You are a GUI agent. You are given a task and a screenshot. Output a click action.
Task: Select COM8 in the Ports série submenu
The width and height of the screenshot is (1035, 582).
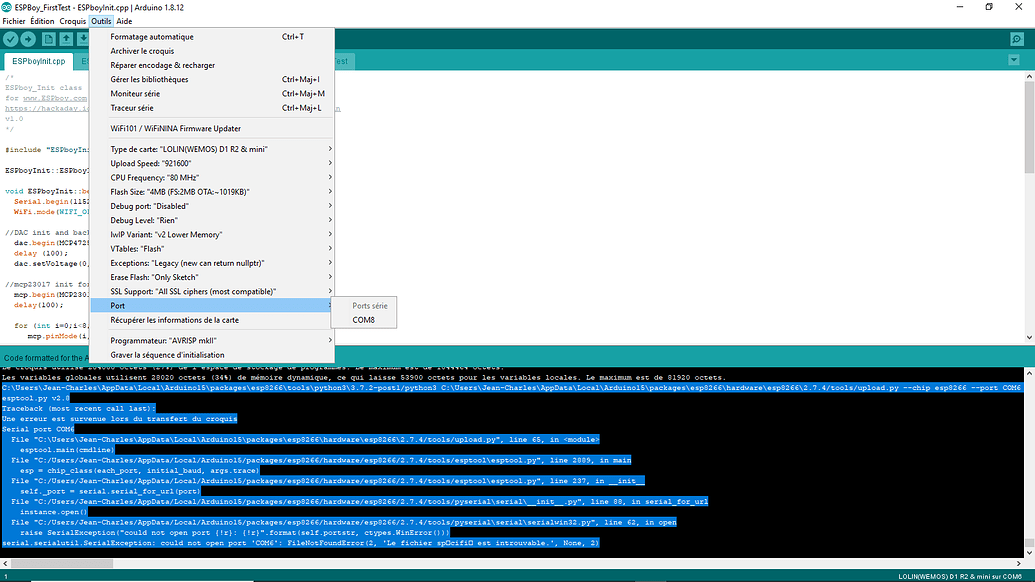363,320
